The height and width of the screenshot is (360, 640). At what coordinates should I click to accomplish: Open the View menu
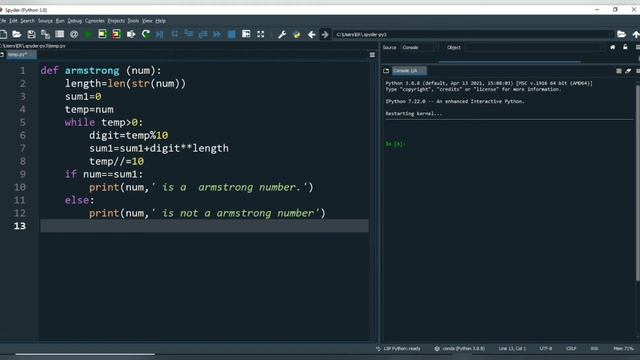[x=147, y=21]
